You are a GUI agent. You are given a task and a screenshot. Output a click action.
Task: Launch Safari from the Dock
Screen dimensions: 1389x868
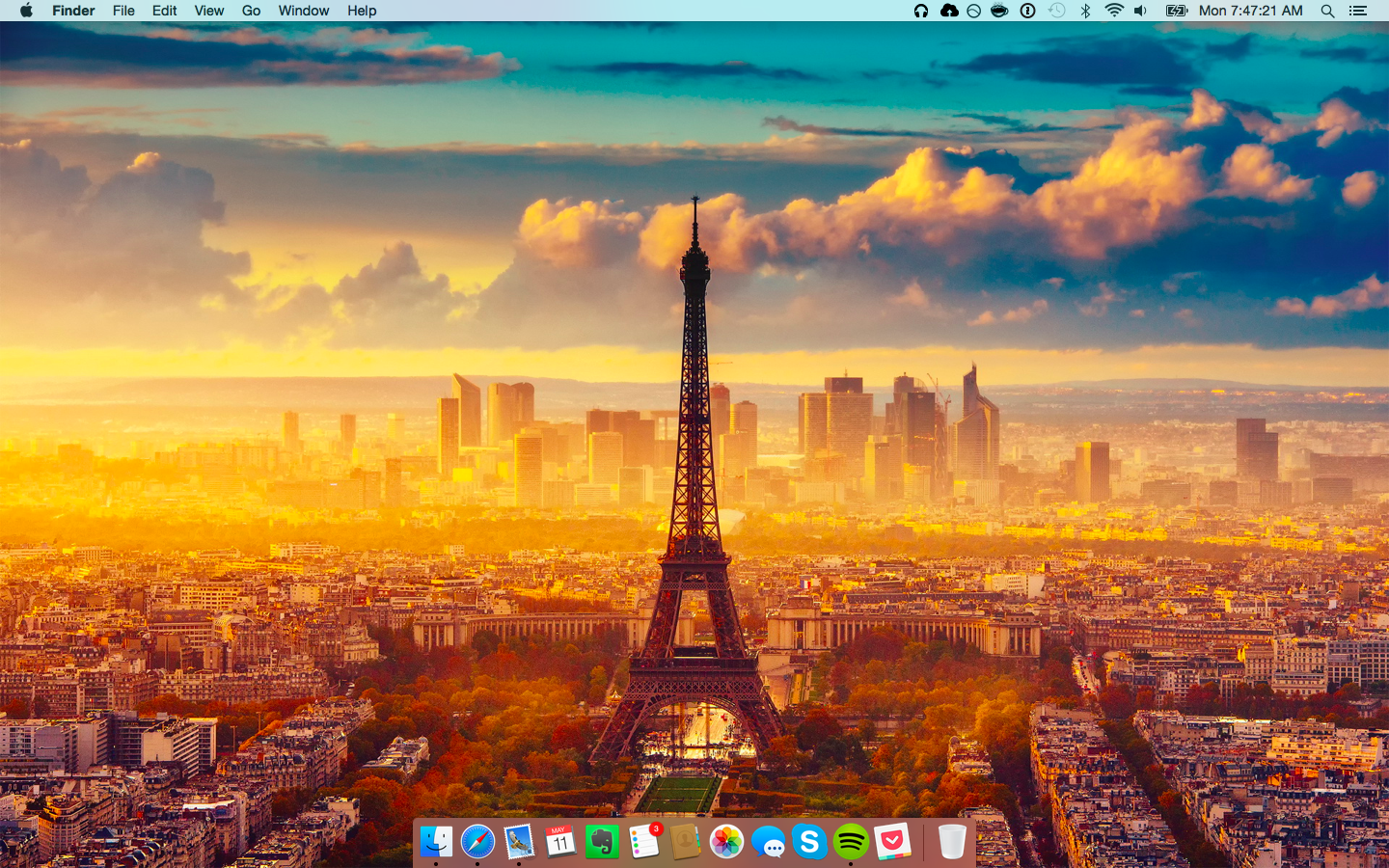(x=477, y=842)
